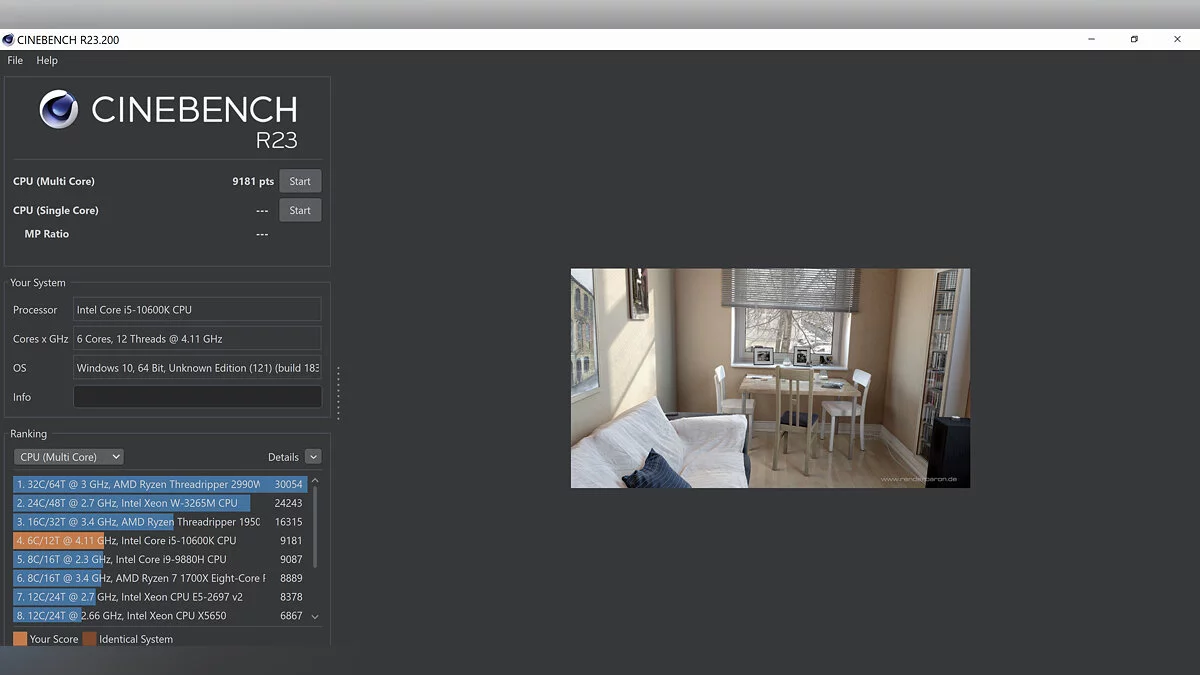Expand the ranking Details arrow
The image size is (1200, 675).
pyautogui.click(x=313, y=457)
